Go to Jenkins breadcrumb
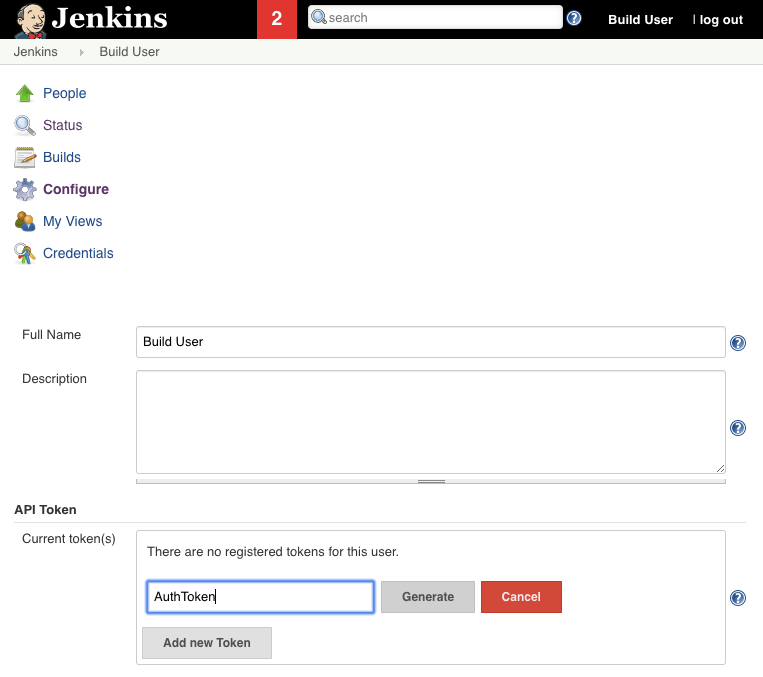This screenshot has height=677, width=763. click(36, 52)
